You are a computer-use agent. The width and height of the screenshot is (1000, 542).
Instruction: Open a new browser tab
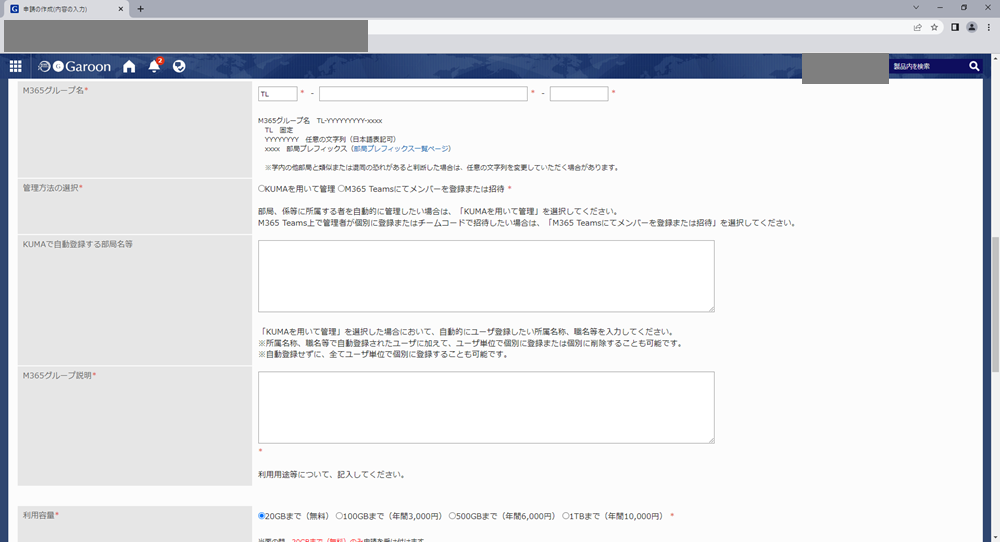[x=140, y=9]
